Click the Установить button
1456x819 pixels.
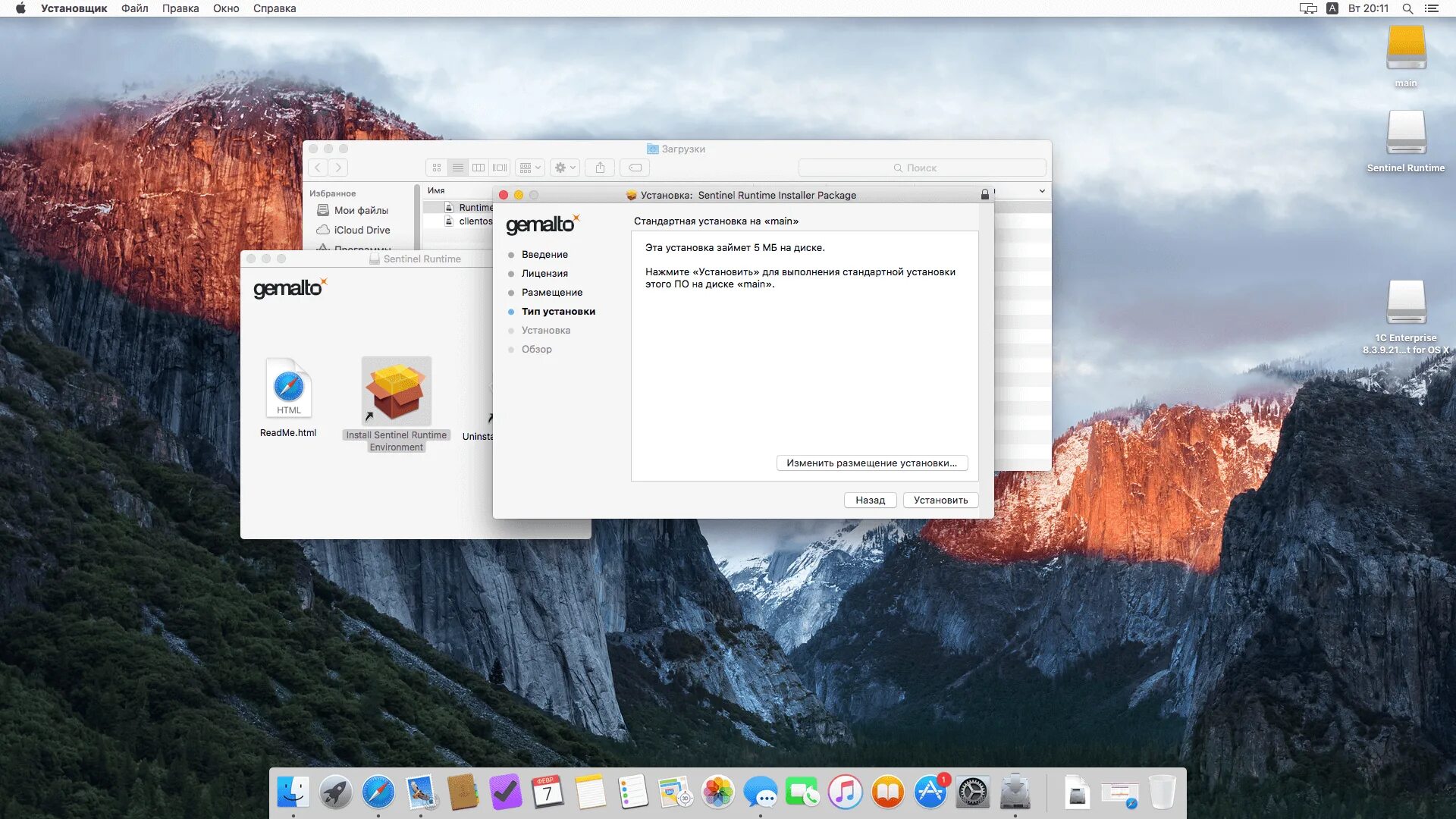940,500
